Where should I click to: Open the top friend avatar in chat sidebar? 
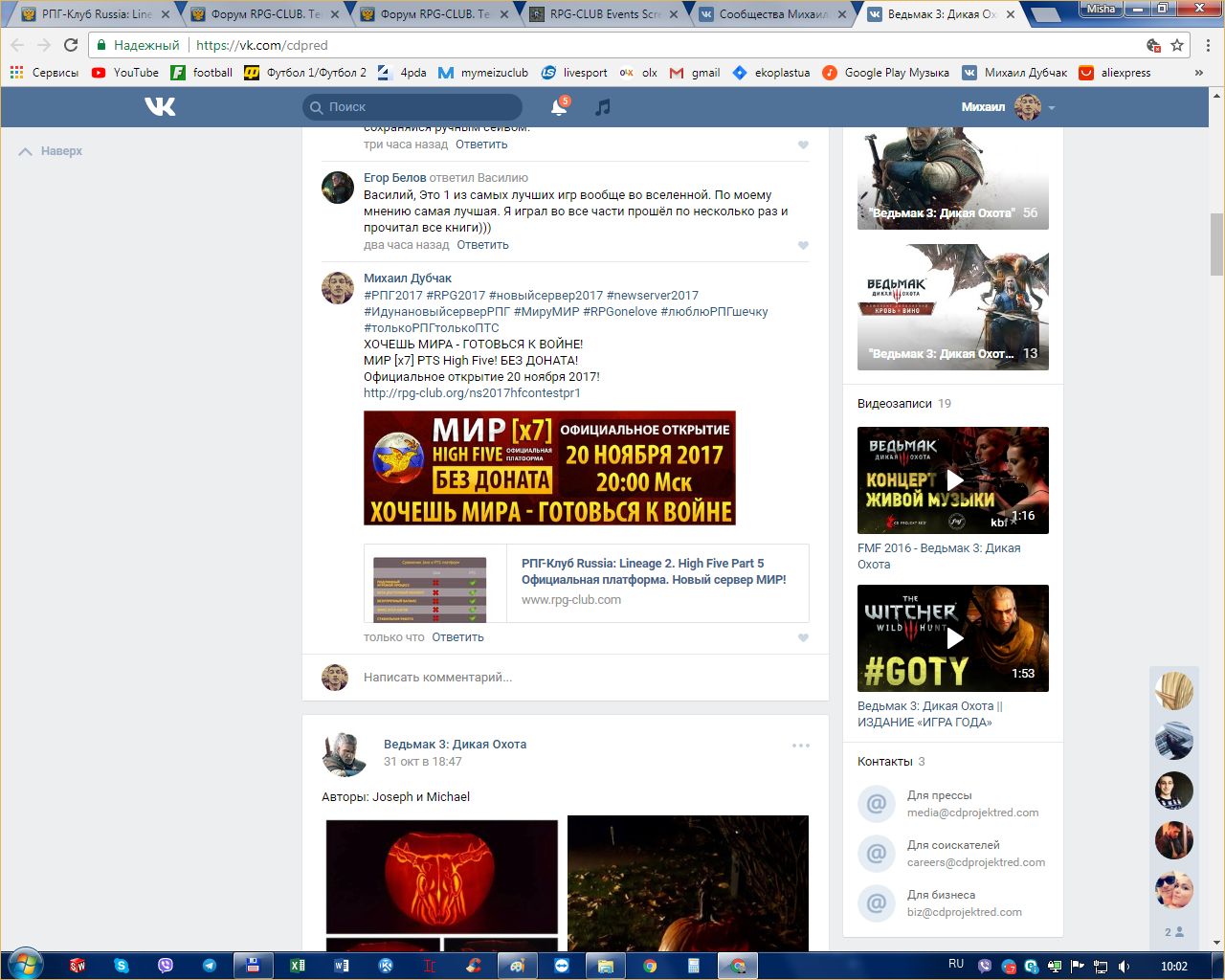1173,691
